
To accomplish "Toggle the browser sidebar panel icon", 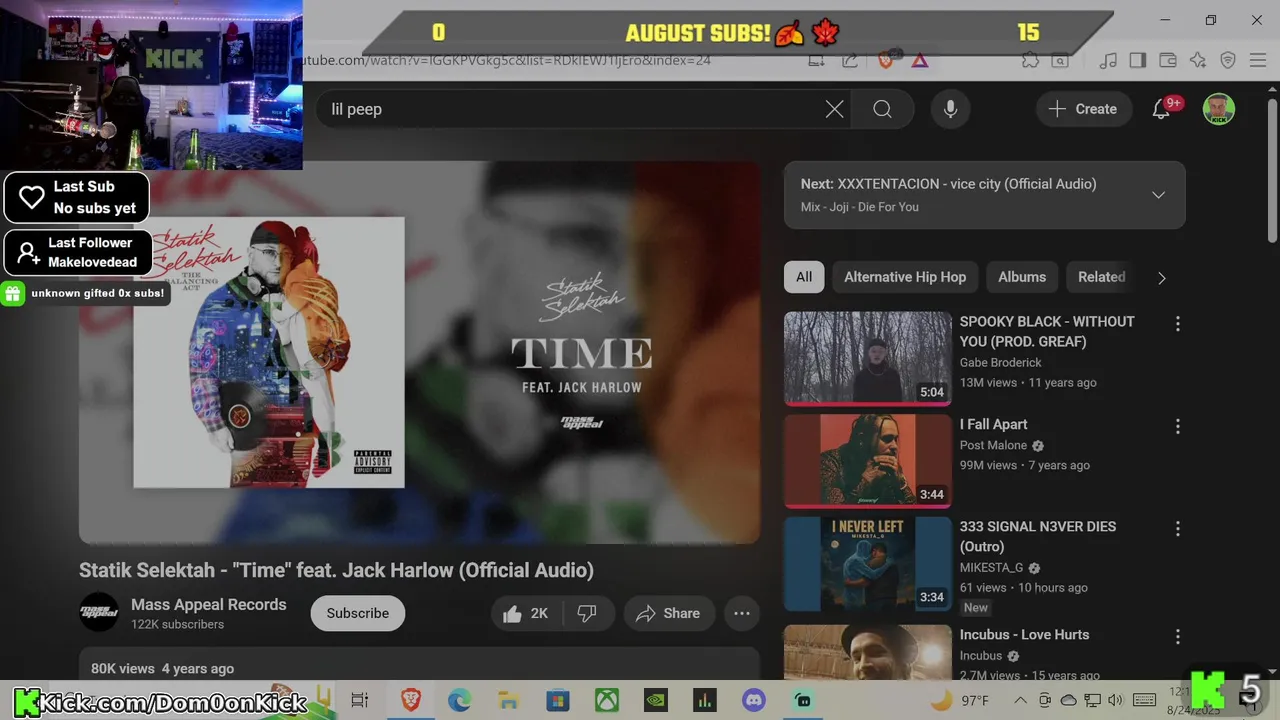I will [x=1138, y=60].
